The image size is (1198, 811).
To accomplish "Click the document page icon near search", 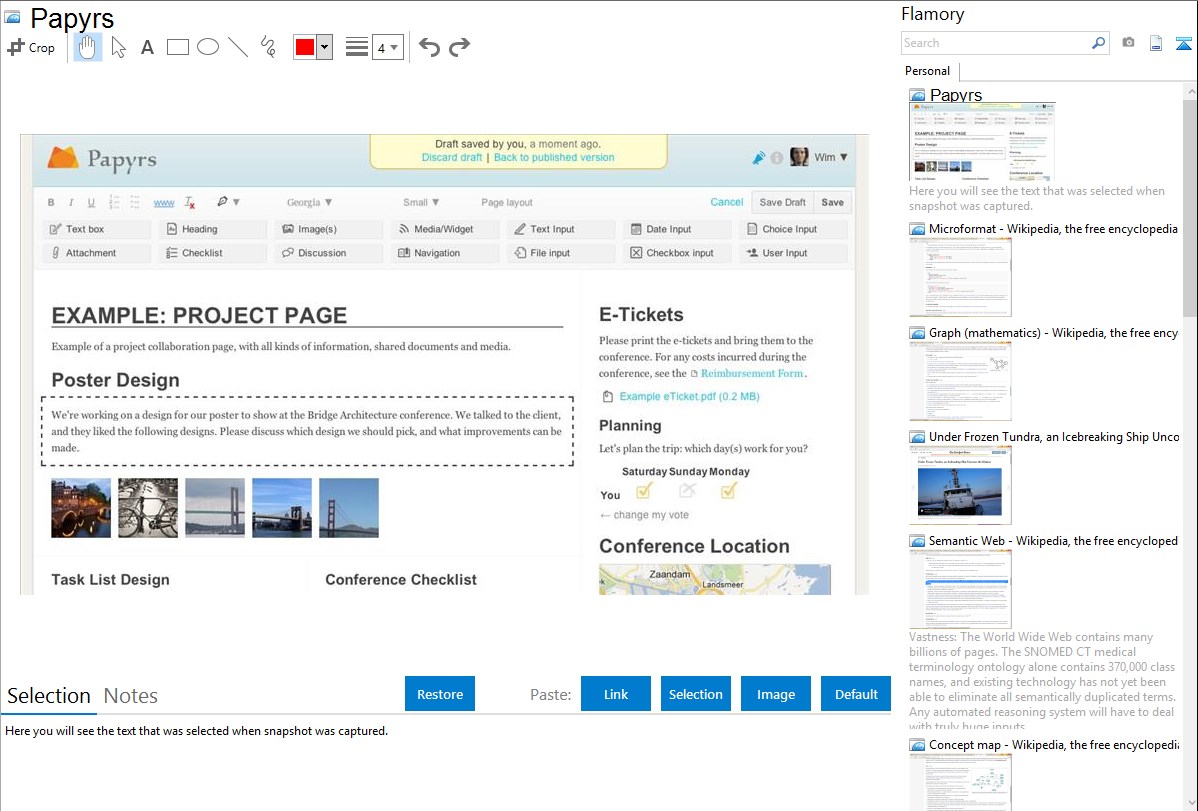I will [x=1156, y=43].
